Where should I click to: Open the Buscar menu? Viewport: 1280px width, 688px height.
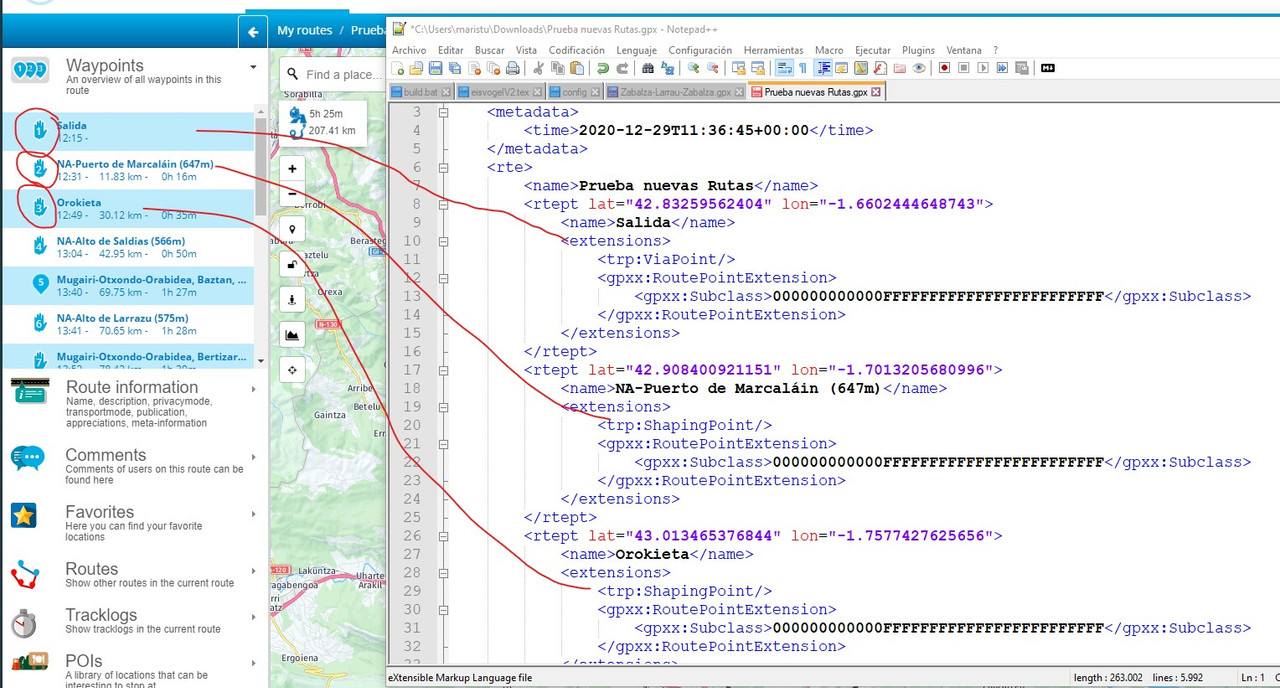coord(489,50)
